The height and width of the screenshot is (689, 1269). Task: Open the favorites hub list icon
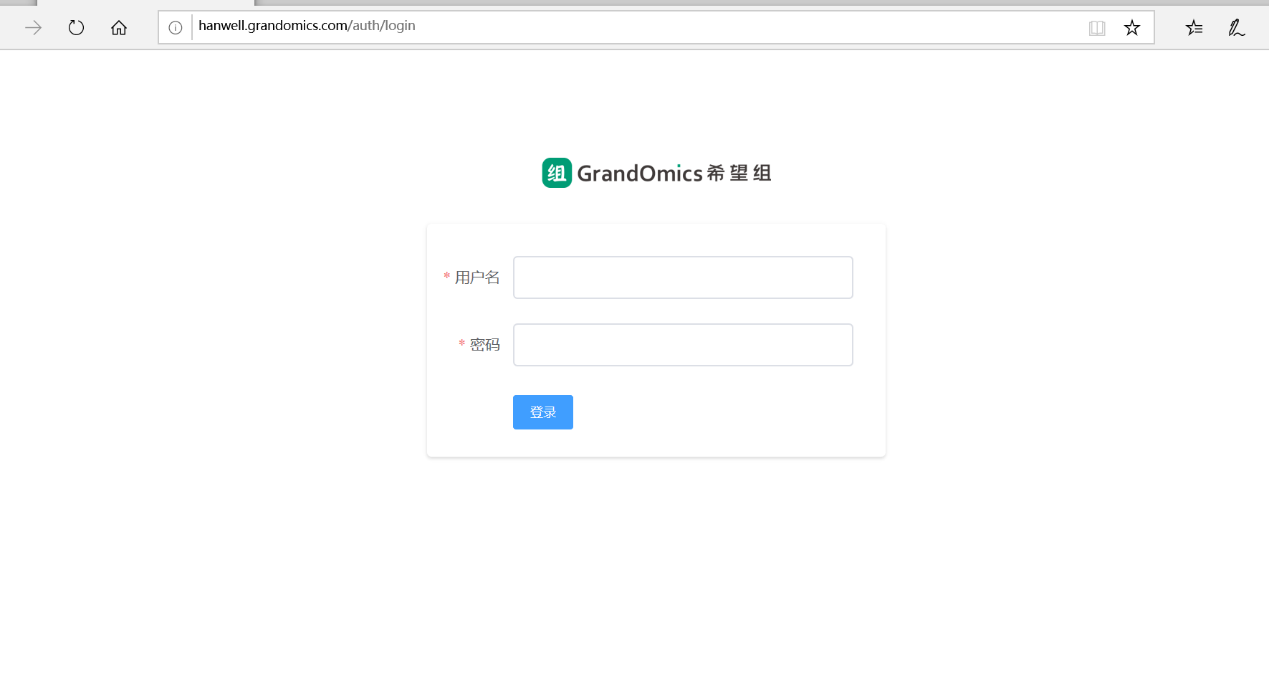click(x=1194, y=28)
